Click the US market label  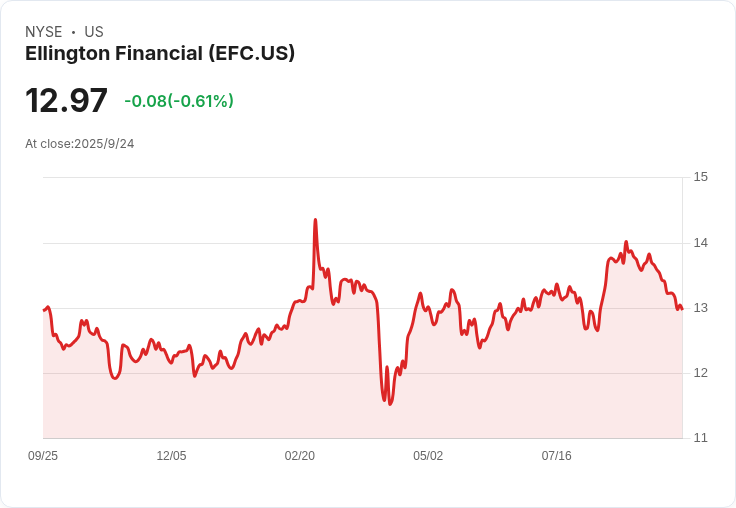coord(94,32)
